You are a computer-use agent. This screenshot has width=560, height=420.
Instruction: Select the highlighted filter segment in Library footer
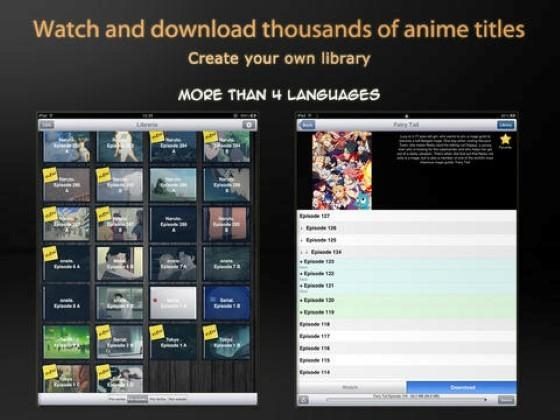click(138, 399)
